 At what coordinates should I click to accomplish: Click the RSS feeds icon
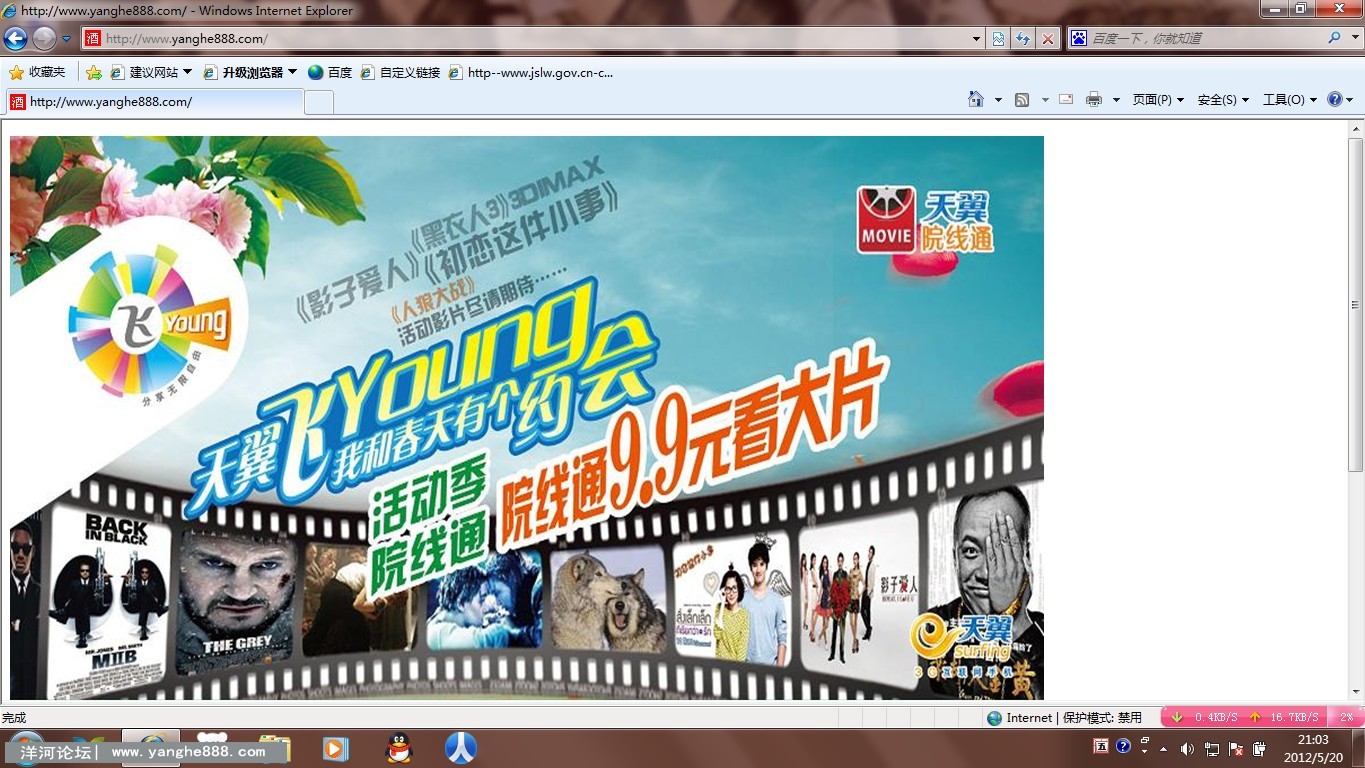1022,100
